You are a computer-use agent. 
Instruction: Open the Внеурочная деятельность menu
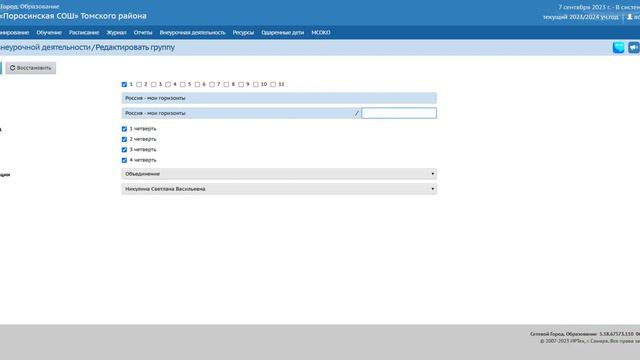tap(192, 33)
